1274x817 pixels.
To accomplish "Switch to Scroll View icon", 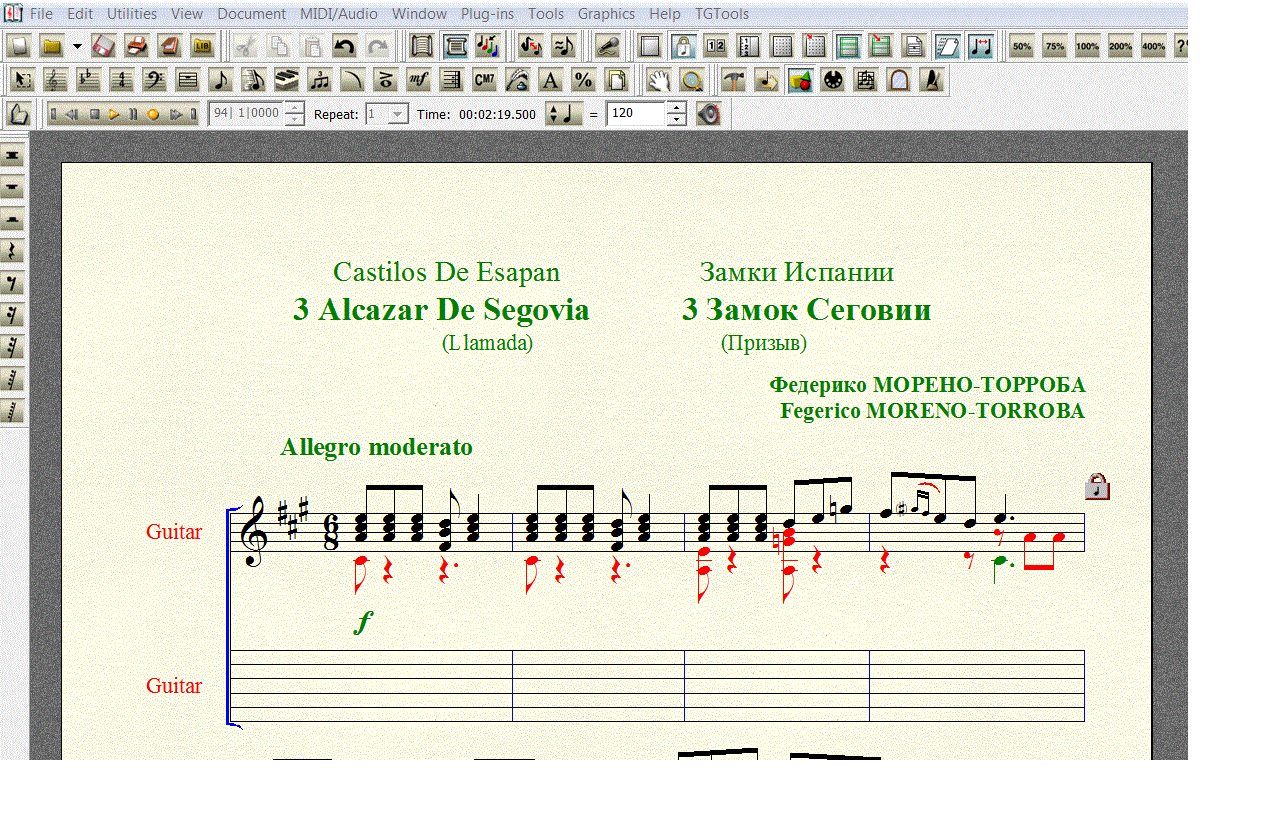I will pyautogui.click(x=421, y=46).
